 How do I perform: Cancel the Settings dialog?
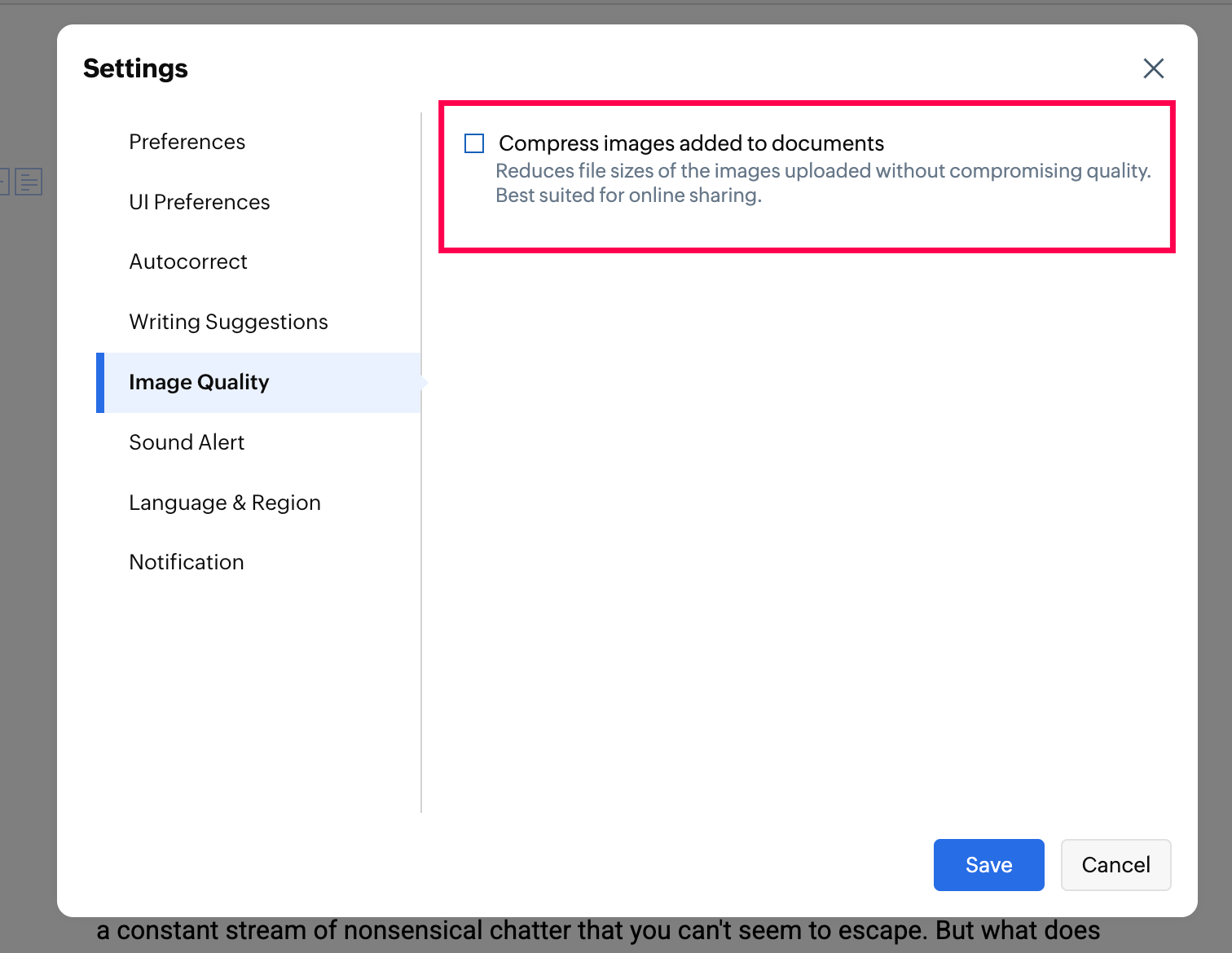[1115, 864]
